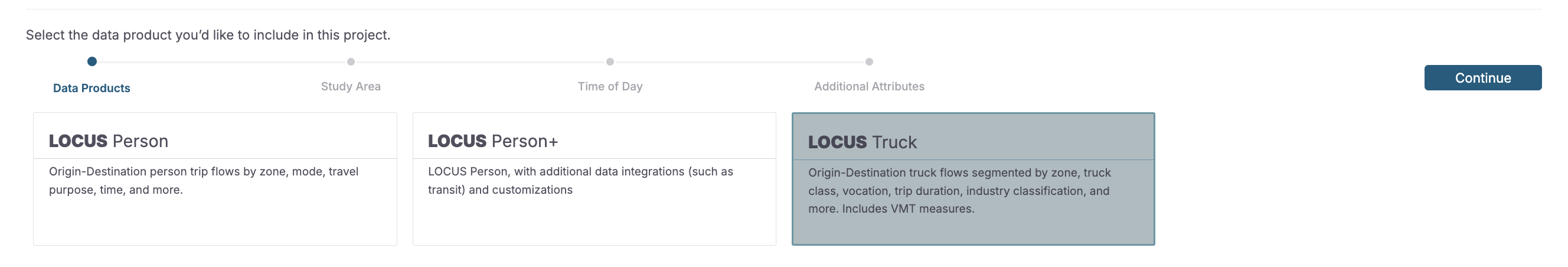Click the Data Products step dot
The height and width of the screenshot is (267, 1568).
tap(92, 61)
